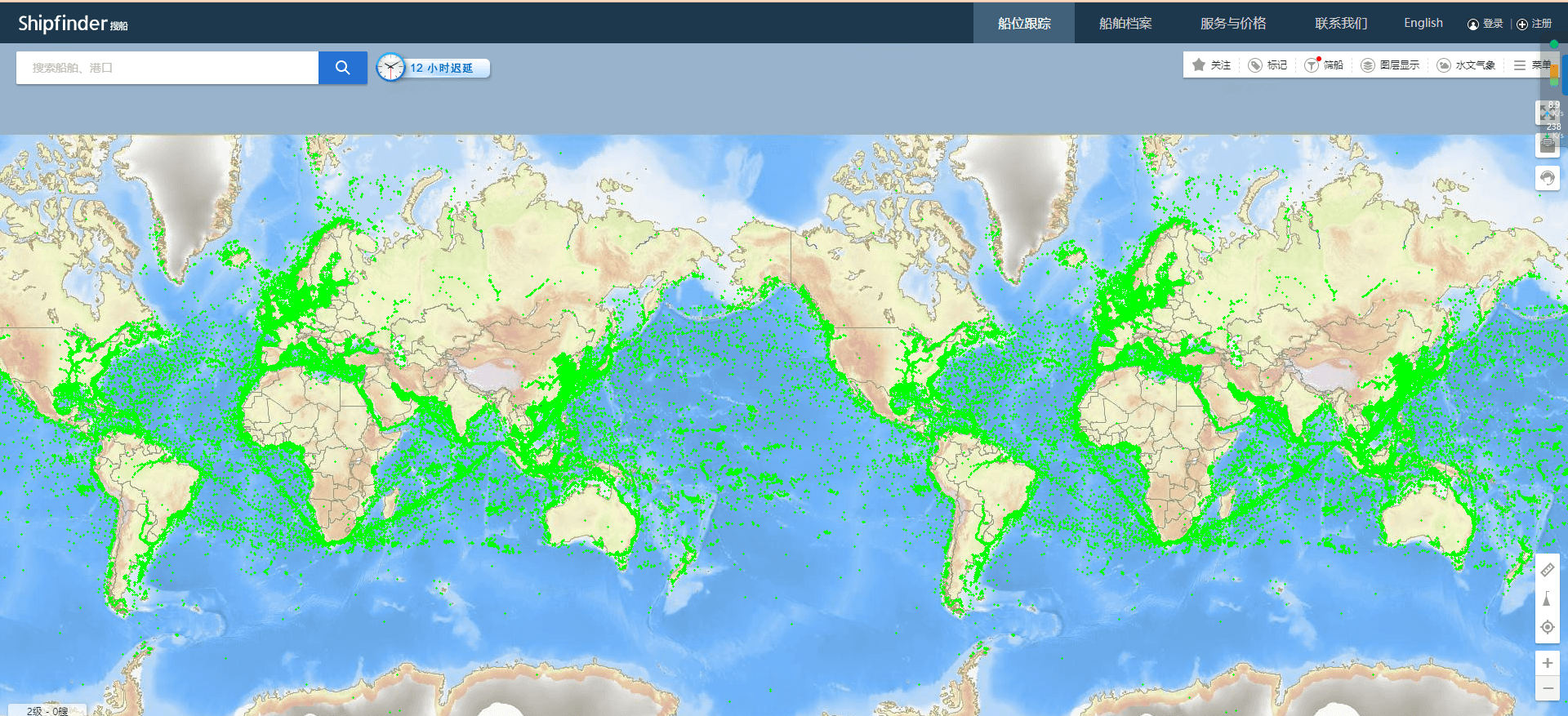Image resolution: width=1568 pixels, height=716 pixels.
Task: Open the 标记 tag markers panel
Action: pos(1267,65)
